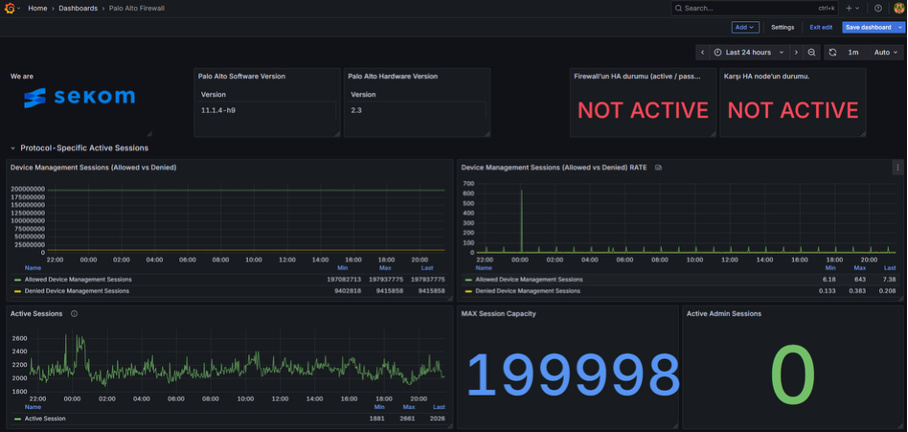Click the zoom out time range icon

812,52
